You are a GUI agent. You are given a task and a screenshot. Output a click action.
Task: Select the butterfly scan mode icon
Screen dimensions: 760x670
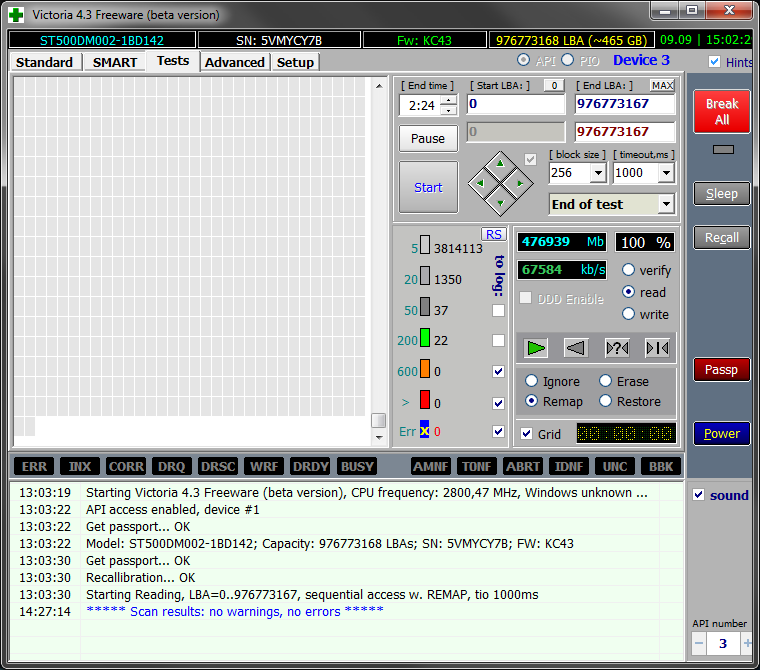click(x=657, y=348)
